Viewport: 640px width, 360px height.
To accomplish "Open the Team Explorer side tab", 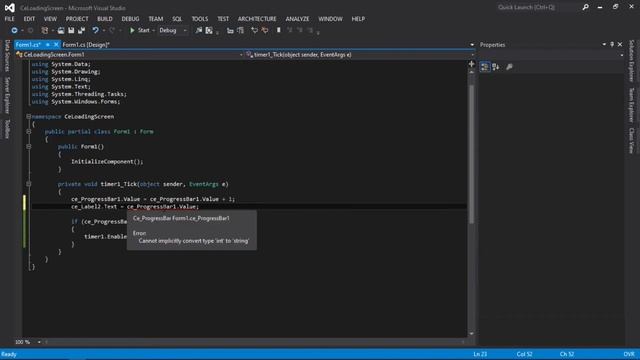I will point(631,104).
